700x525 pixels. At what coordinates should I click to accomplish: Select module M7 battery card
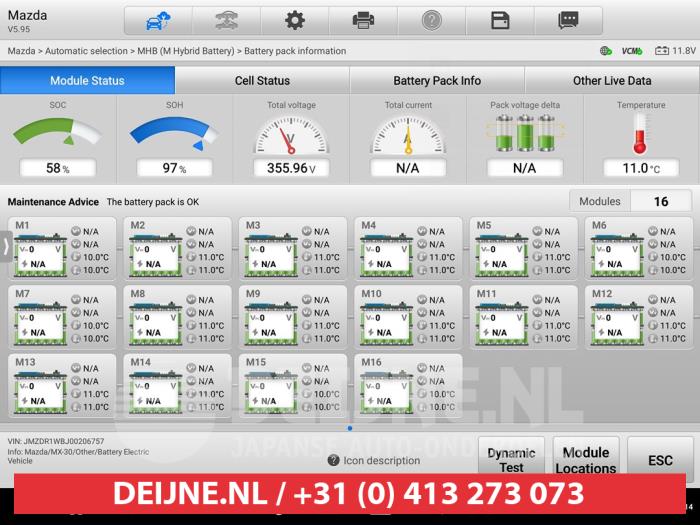[62, 317]
